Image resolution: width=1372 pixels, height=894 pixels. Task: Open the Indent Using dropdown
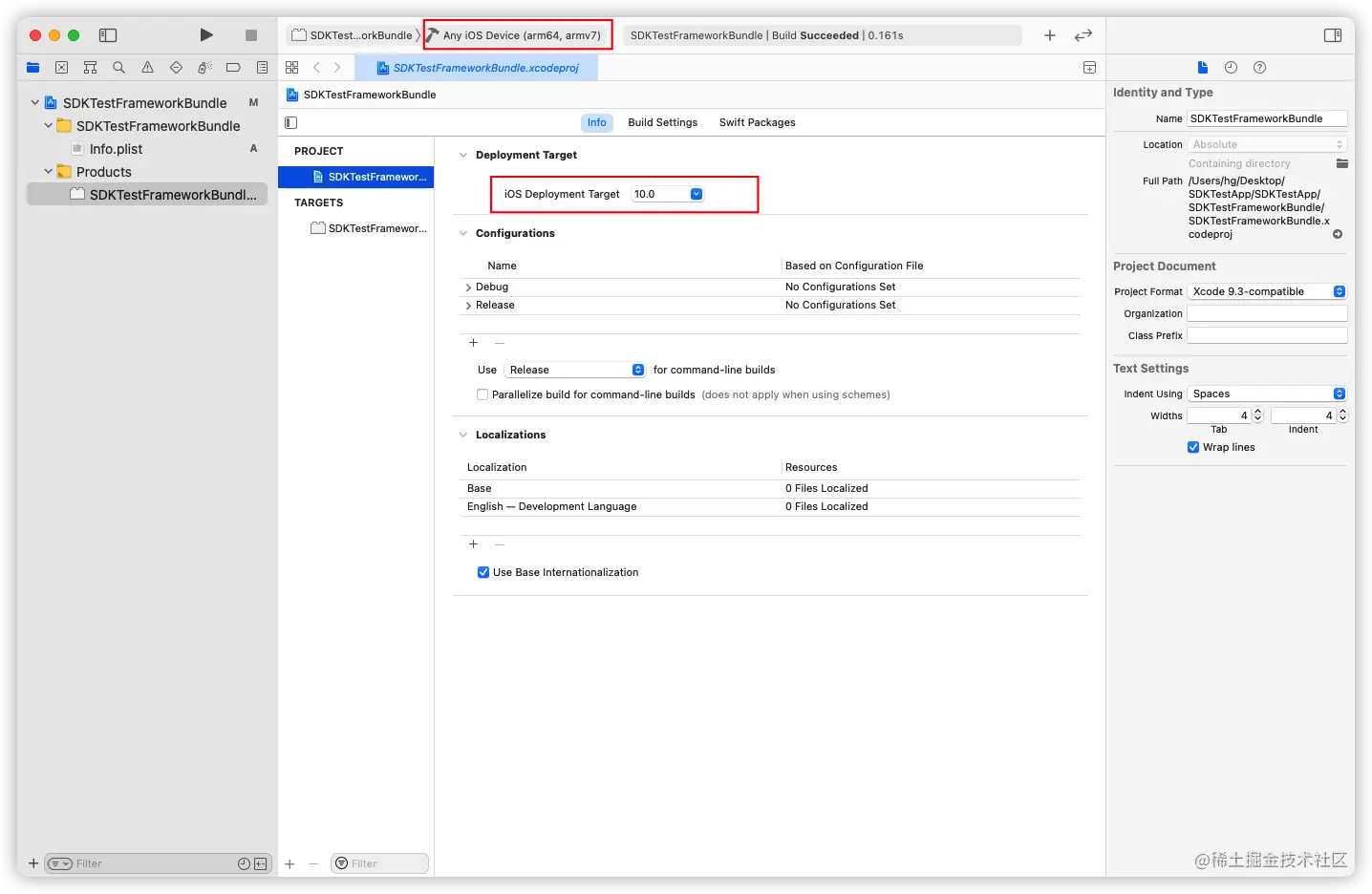click(1267, 394)
